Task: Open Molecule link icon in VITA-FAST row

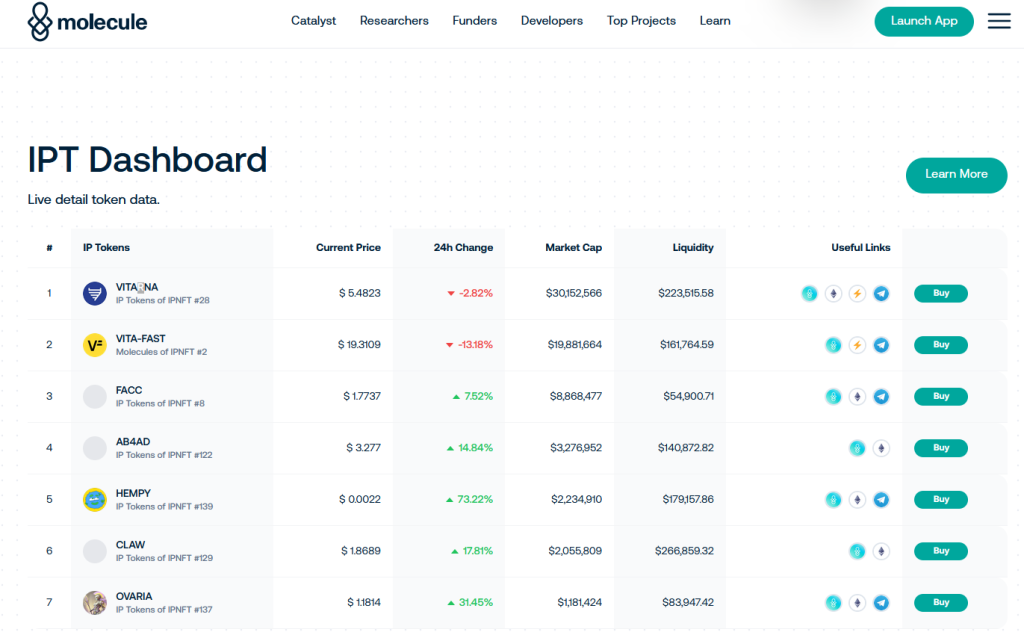Action: click(833, 345)
